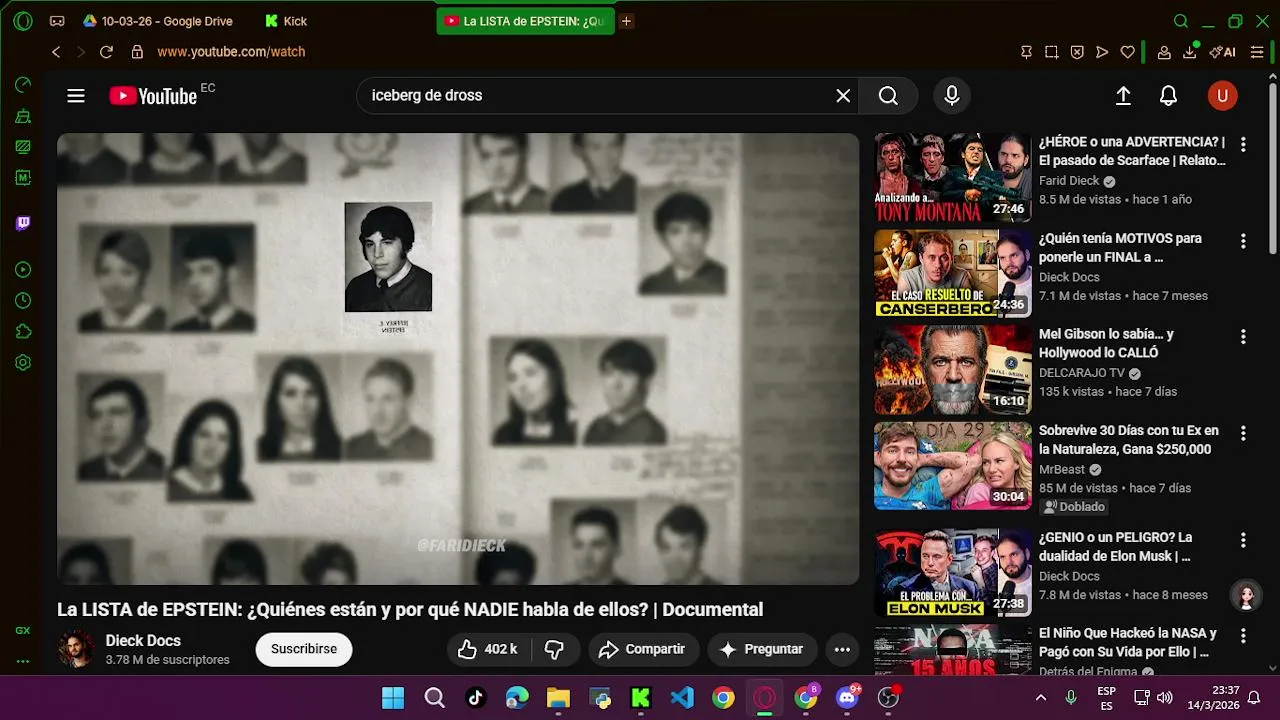Image resolution: width=1280 pixels, height=720 pixels.
Task: Open the MrBeast 30:04 video thumbnail
Action: (x=953, y=466)
